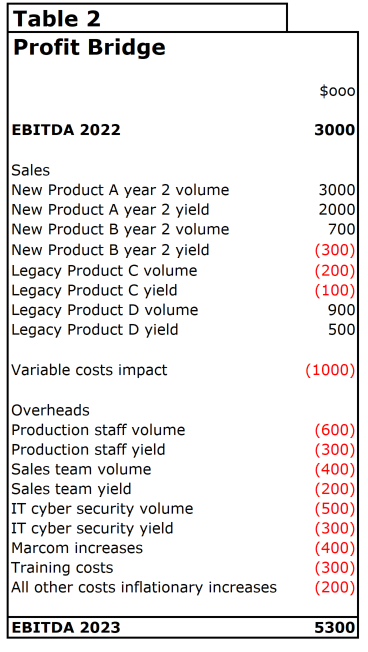Click the Profit Bridge heading
The height and width of the screenshot is (652, 368).
[89, 47]
